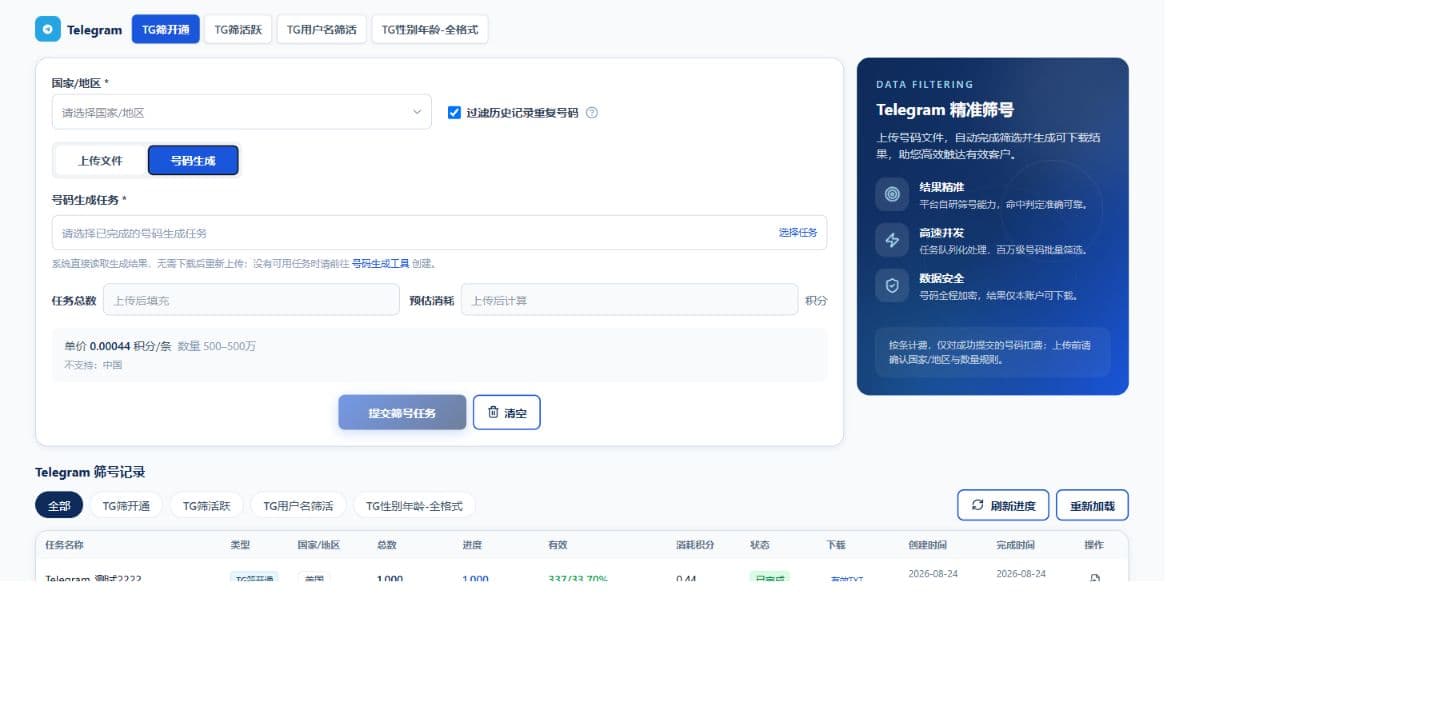The height and width of the screenshot is (726, 1455).
Task: Click the 进度 column header
Action: 472,545
